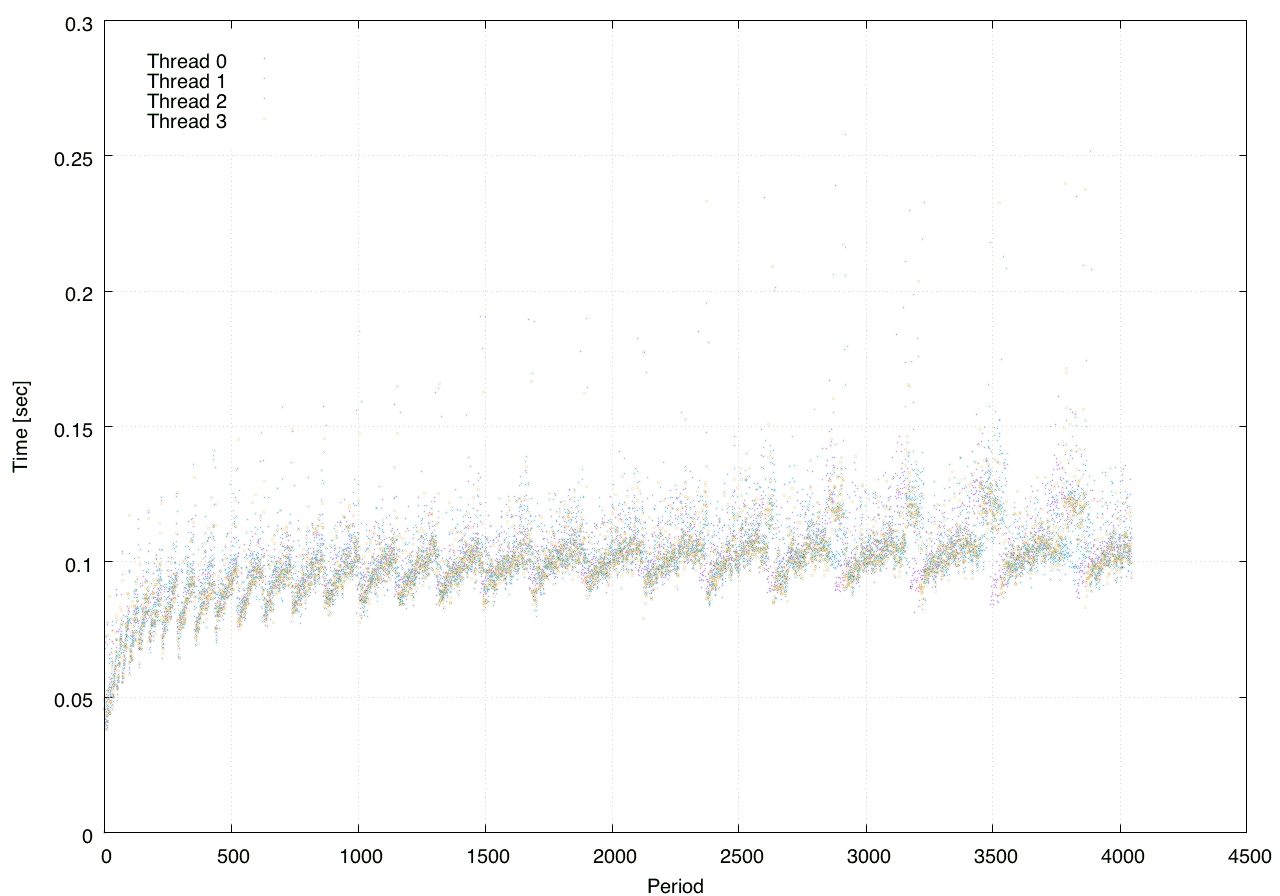Click the 'Time [sec]' y-axis title
The image size is (1280, 896).
[21, 427]
